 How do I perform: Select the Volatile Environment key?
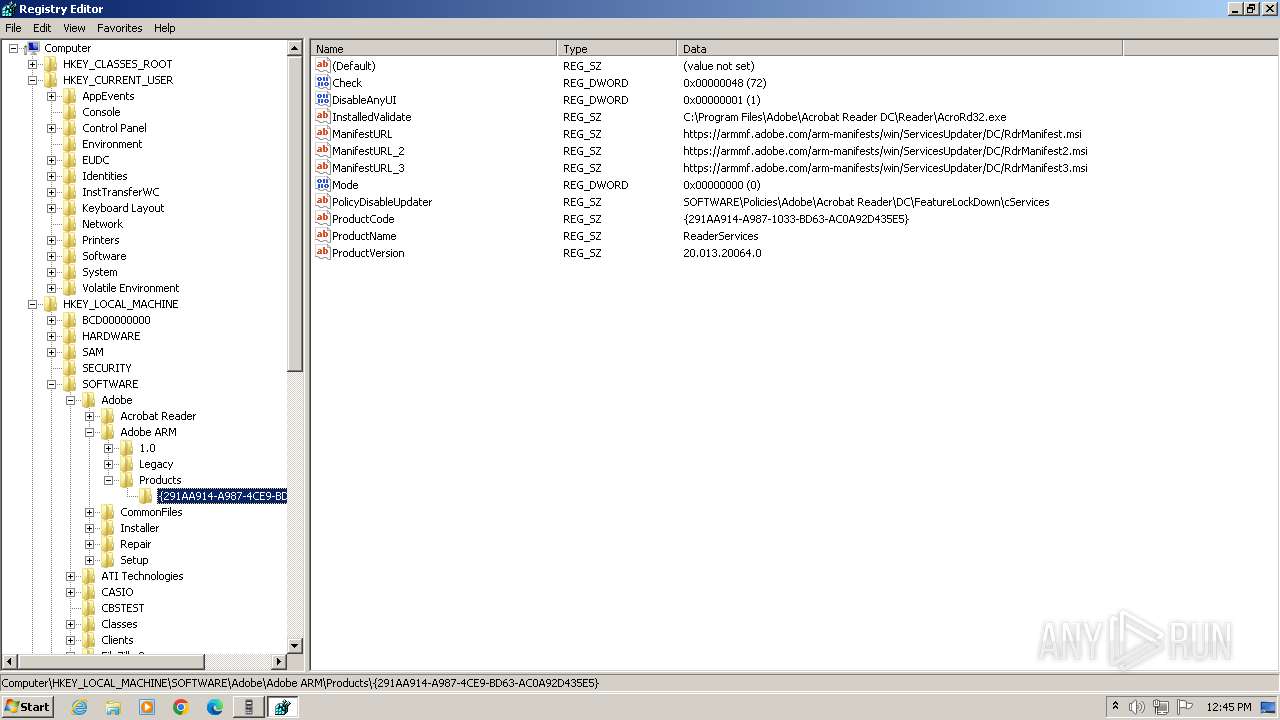[130, 288]
